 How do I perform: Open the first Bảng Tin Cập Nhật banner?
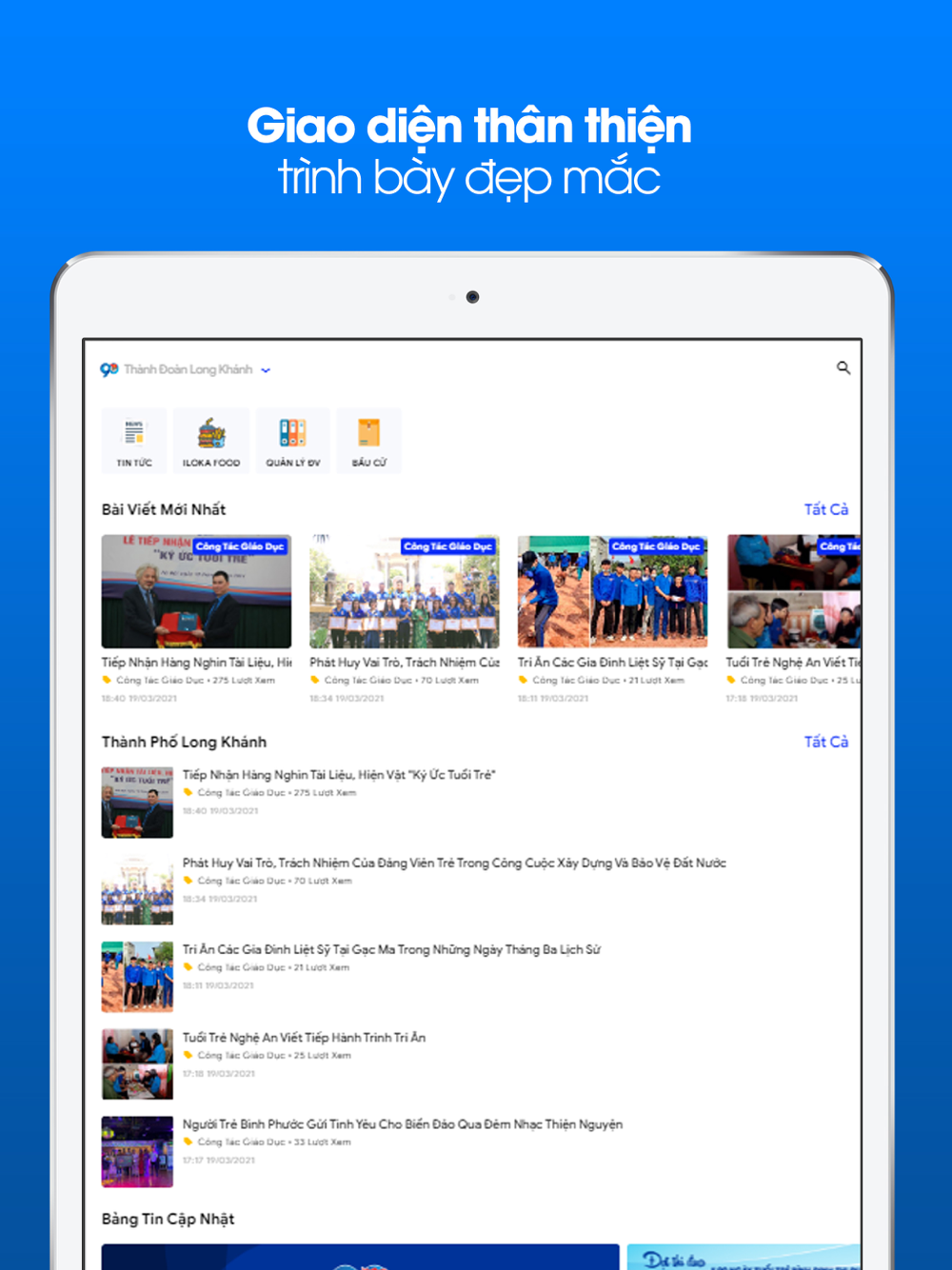click(x=360, y=1257)
